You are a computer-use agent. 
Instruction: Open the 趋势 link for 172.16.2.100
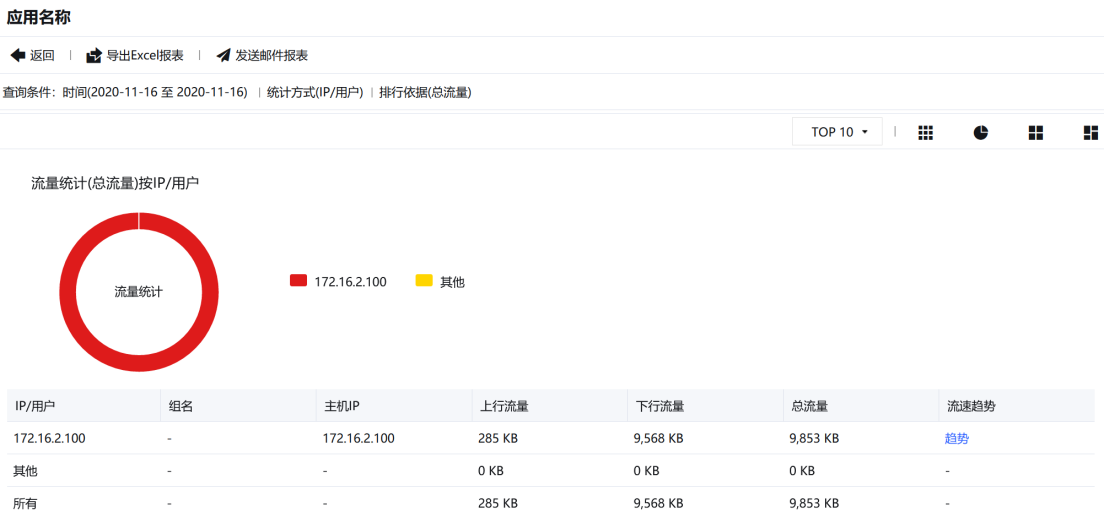click(956, 438)
